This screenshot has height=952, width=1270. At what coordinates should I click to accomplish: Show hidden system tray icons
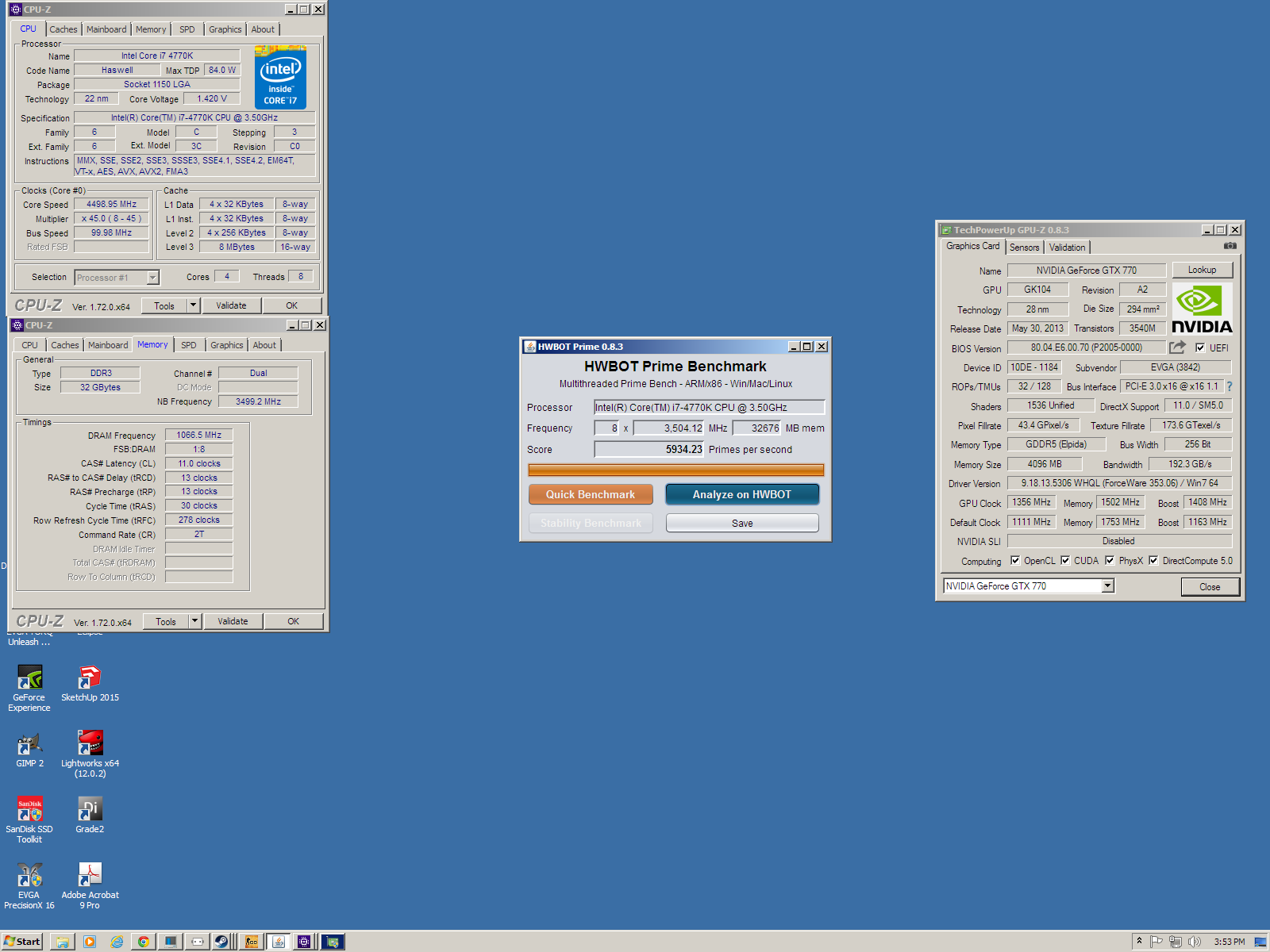(x=1139, y=942)
